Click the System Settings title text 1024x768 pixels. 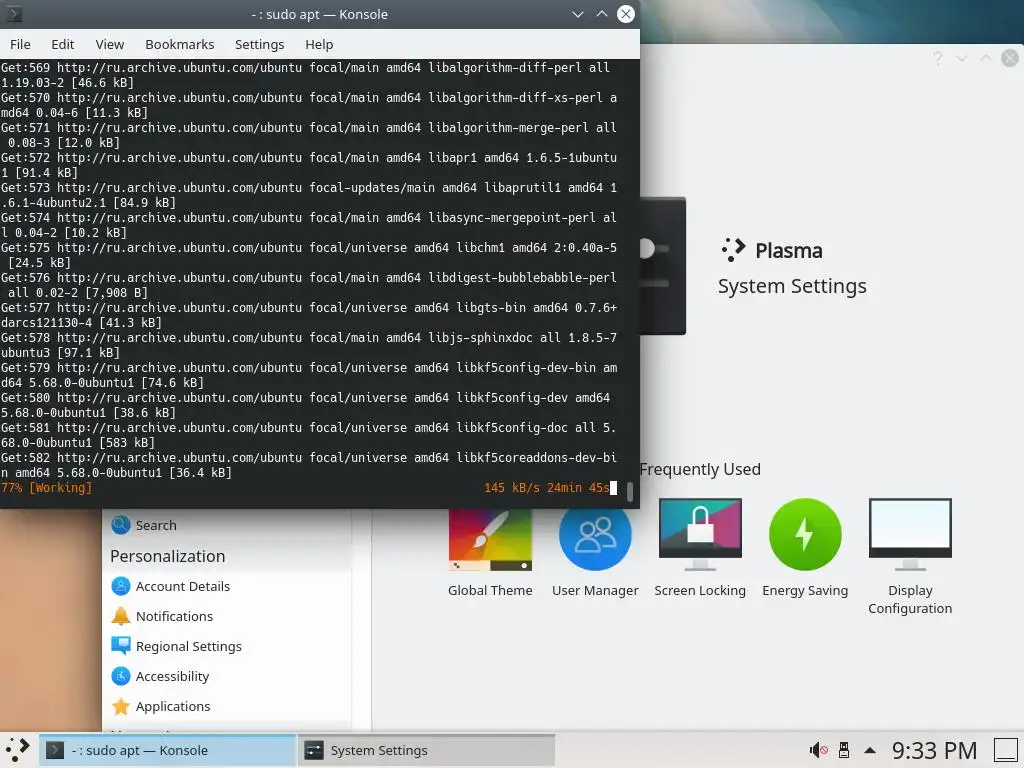click(792, 286)
